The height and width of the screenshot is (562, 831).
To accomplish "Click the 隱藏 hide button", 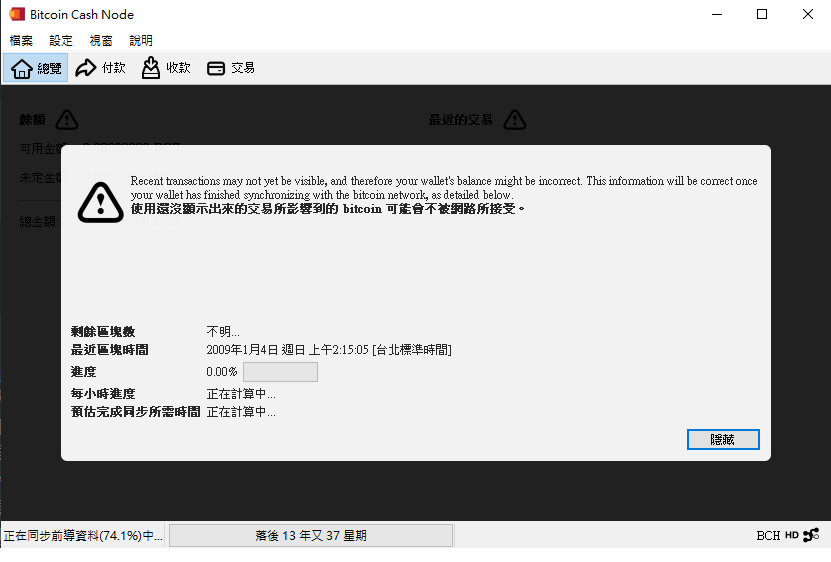I will [723, 439].
